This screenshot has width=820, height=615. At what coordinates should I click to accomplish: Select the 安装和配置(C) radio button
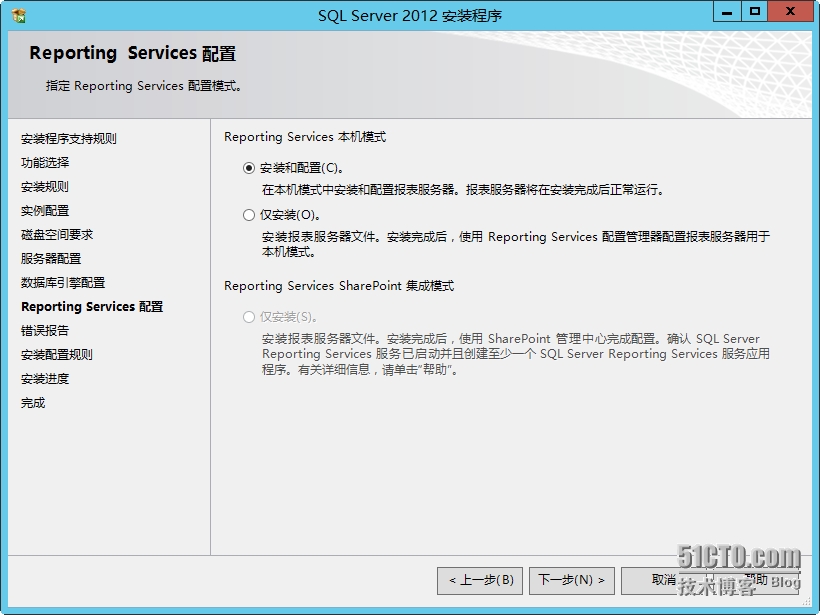tap(249, 168)
